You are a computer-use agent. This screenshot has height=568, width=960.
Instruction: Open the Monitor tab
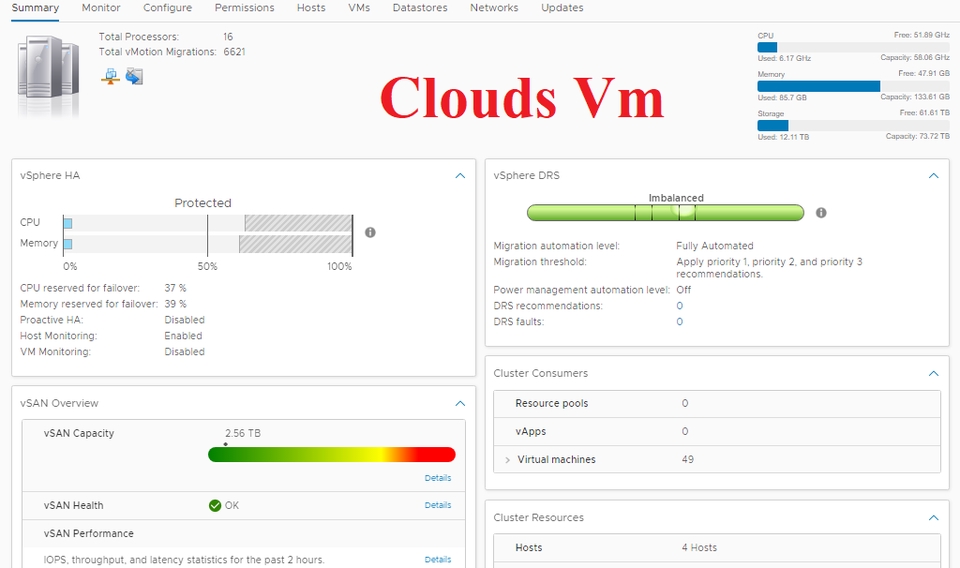101,8
